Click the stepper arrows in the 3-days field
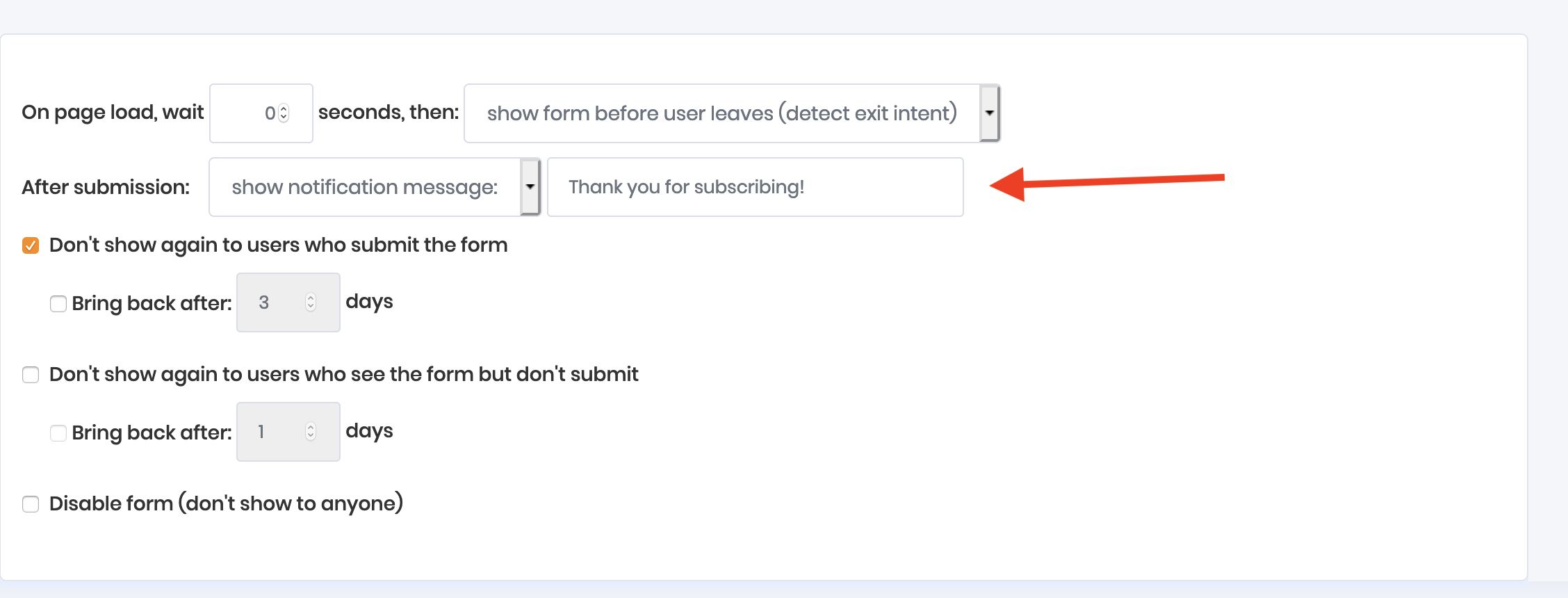1568x598 pixels. click(311, 302)
